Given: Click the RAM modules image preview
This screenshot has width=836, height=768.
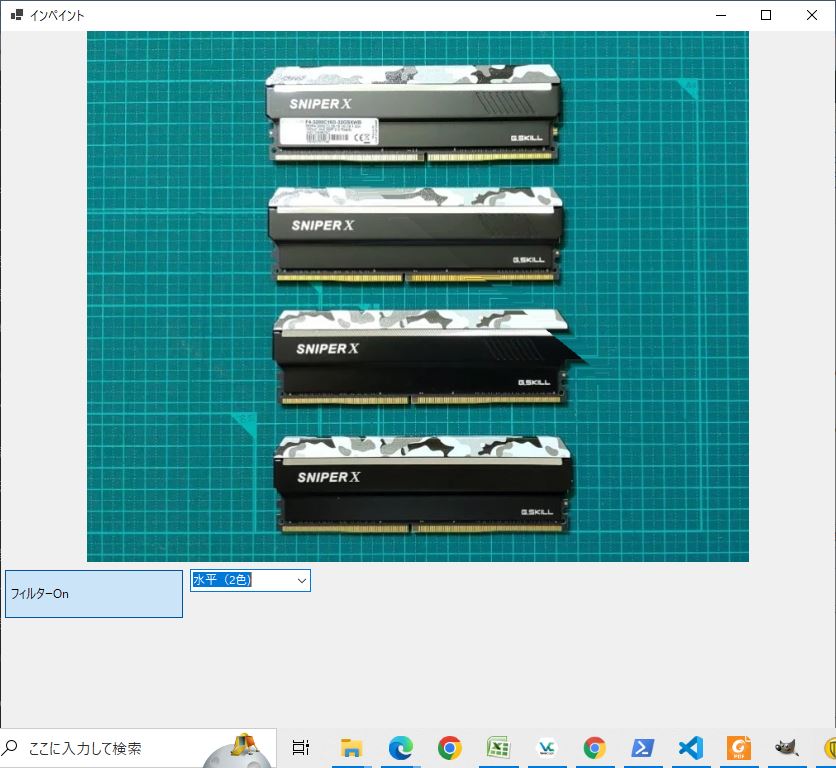Looking at the screenshot, I should 418,296.
